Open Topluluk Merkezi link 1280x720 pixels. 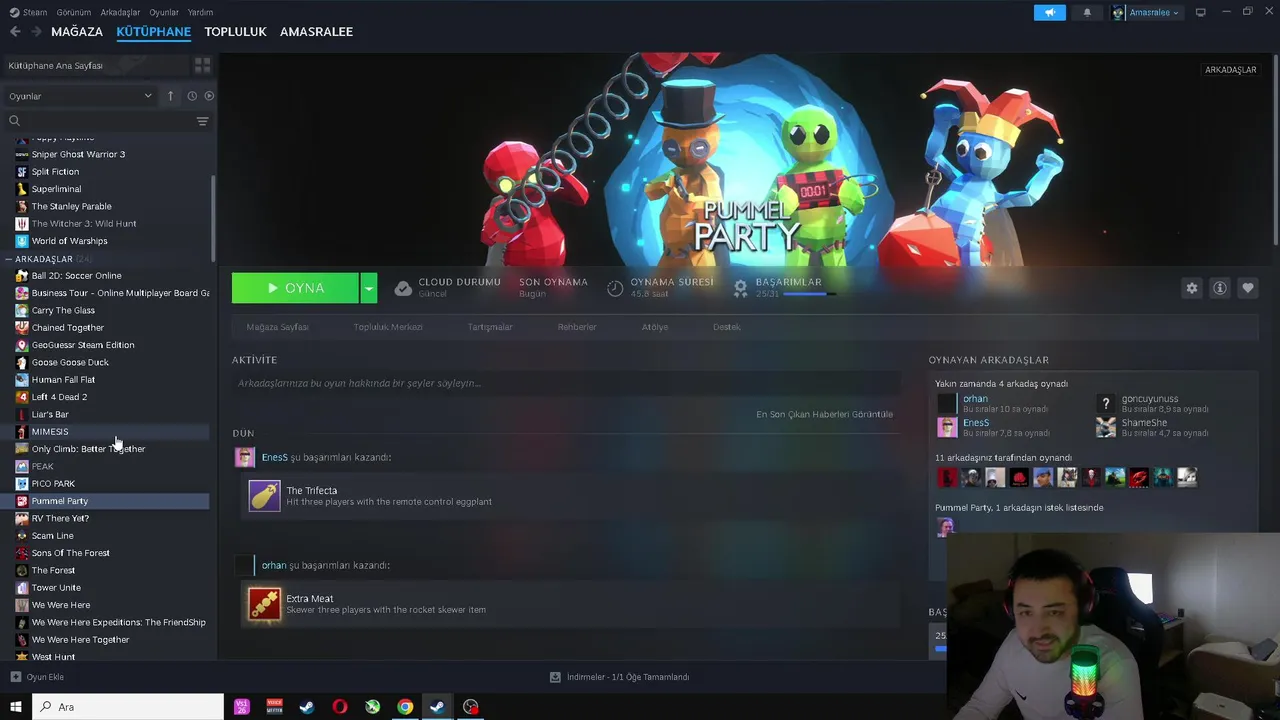click(x=388, y=327)
